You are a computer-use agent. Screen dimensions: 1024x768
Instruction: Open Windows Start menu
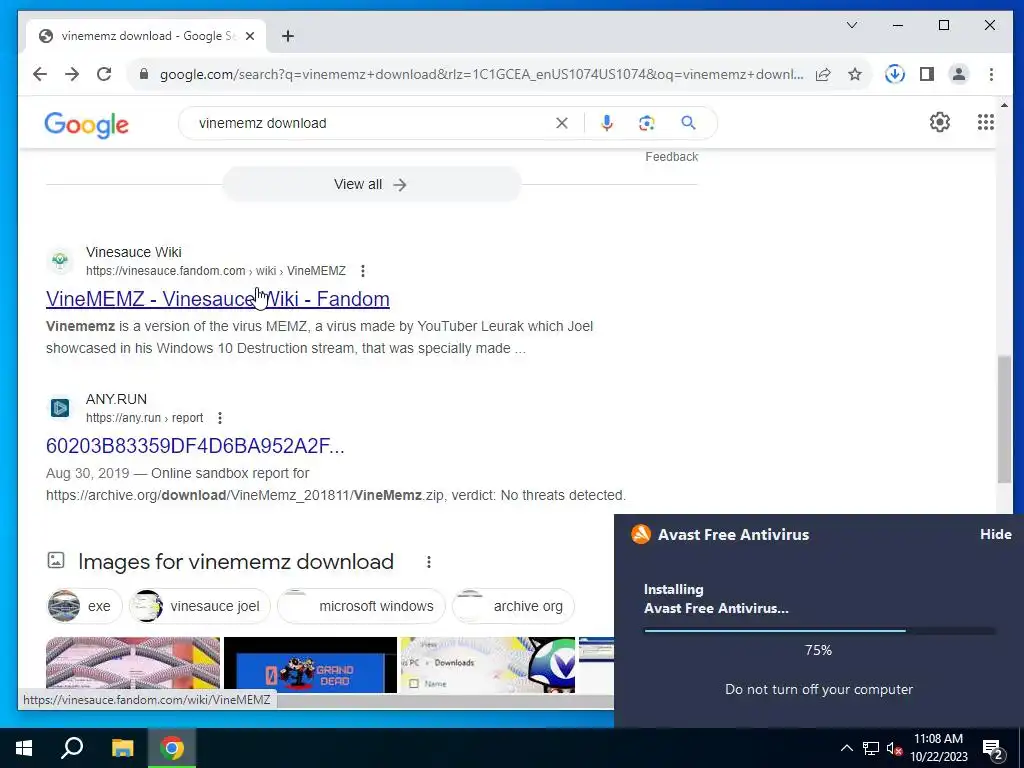[x=24, y=748]
